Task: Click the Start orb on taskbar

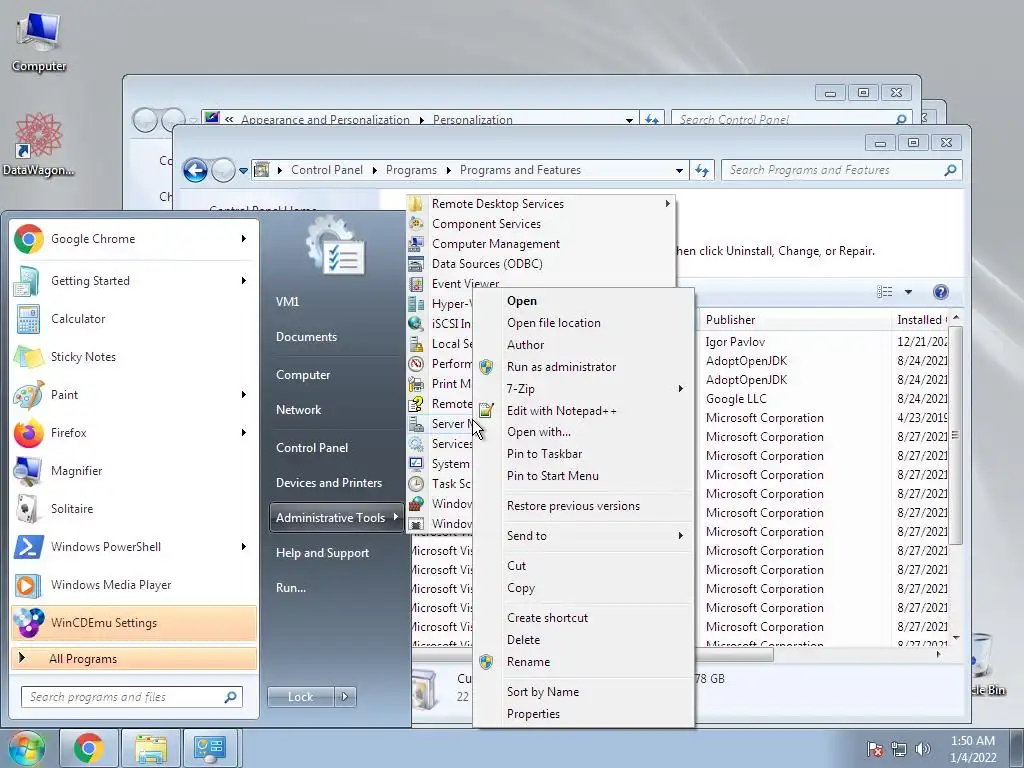Action: point(25,748)
